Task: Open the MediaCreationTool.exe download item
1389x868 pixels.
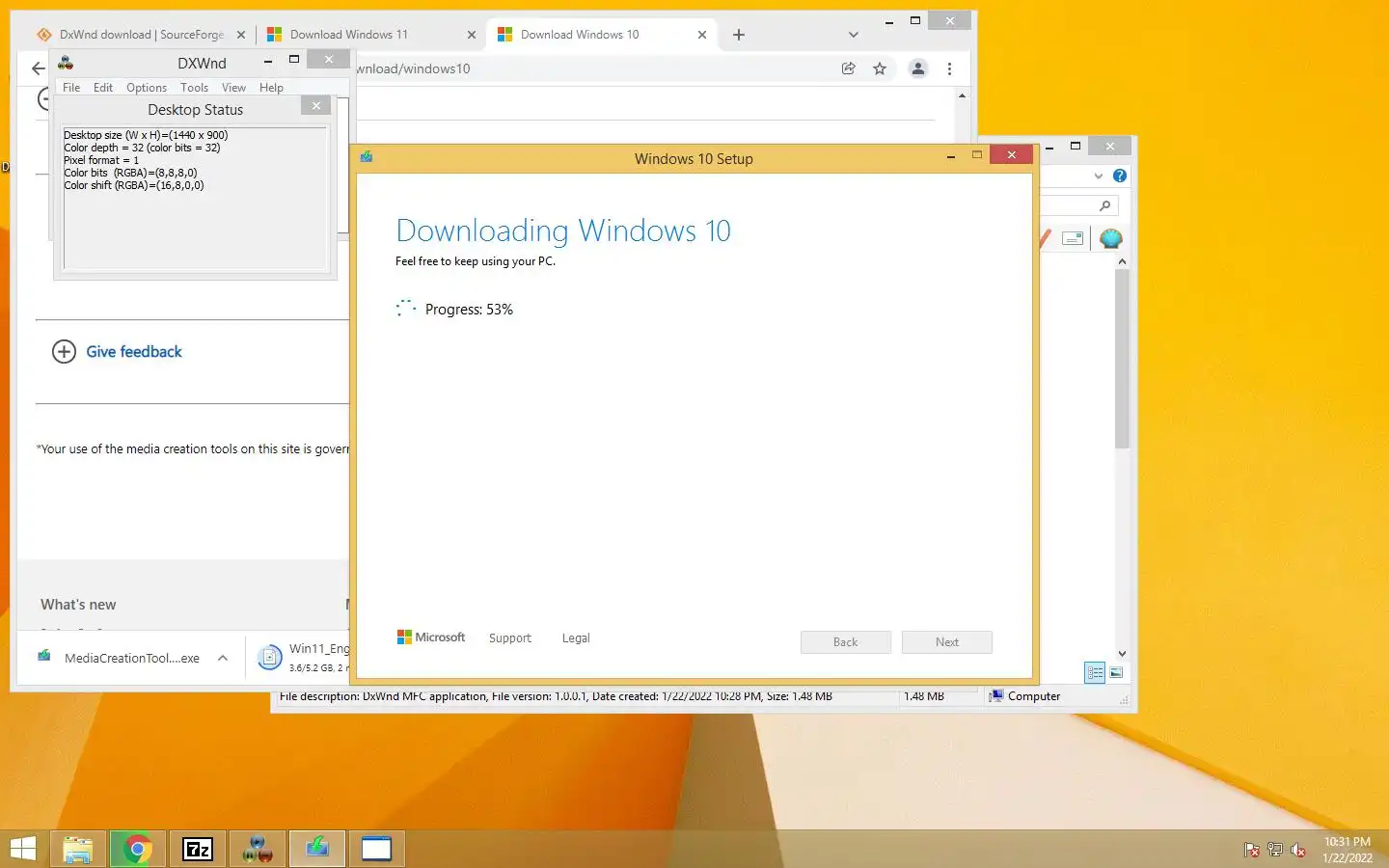Action: (120, 658)
